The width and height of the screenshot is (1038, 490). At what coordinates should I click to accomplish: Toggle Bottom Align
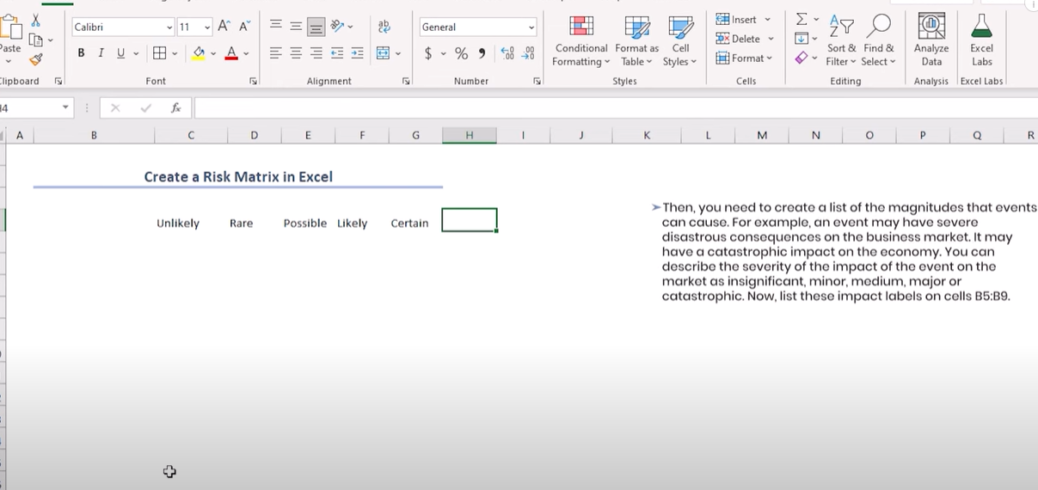click(316, 26)
